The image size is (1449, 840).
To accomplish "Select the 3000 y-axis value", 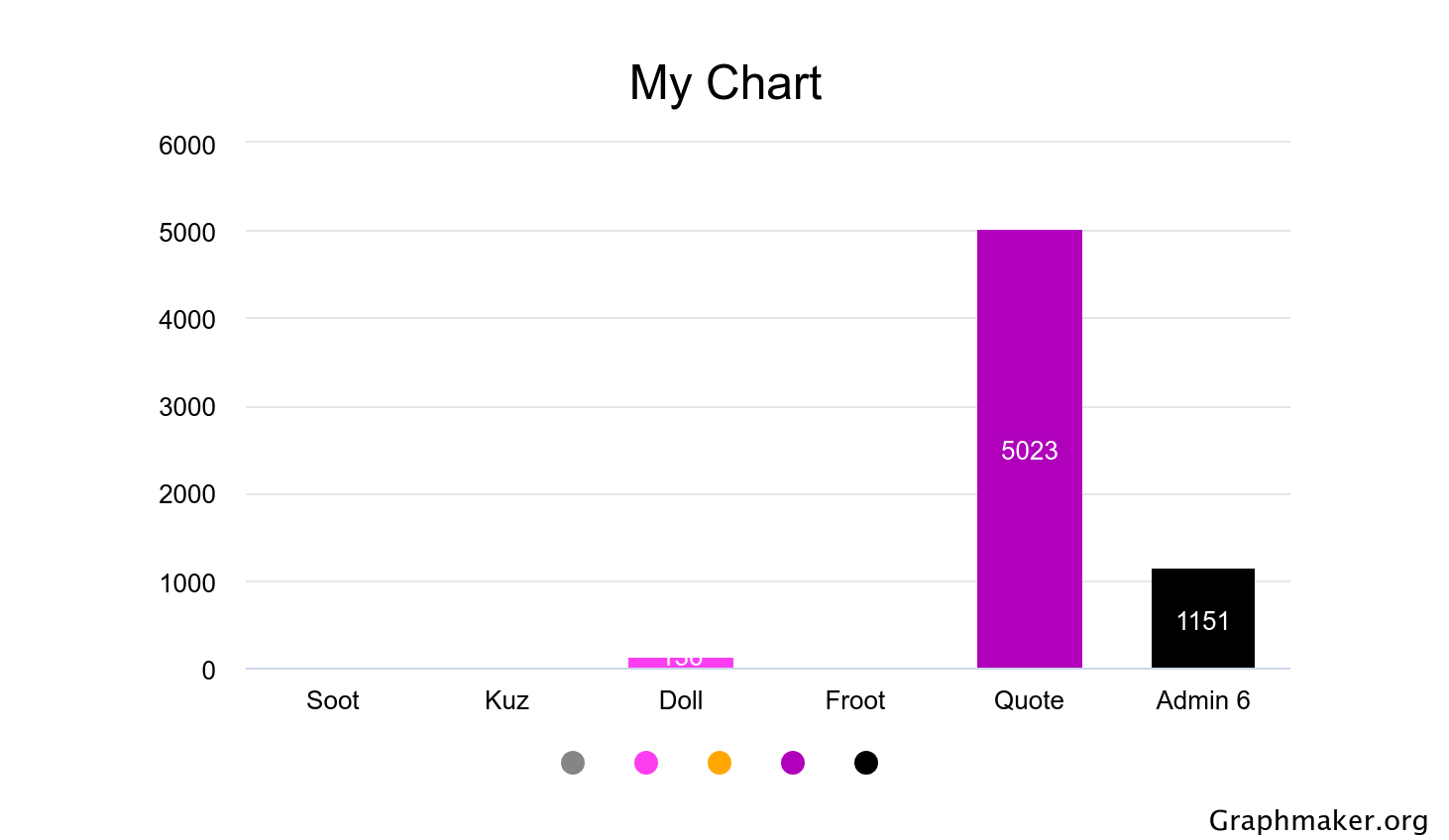I will (x=187, y=407).
